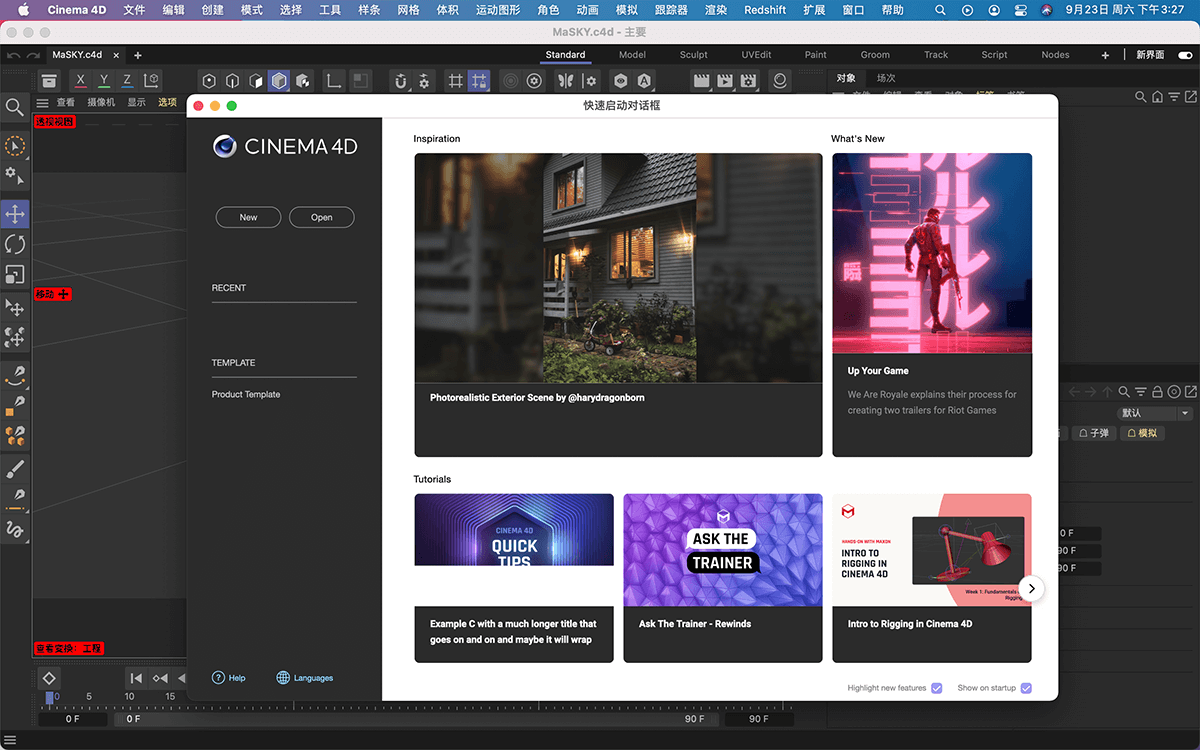Click search icon in object manager

pos(1140,97)
